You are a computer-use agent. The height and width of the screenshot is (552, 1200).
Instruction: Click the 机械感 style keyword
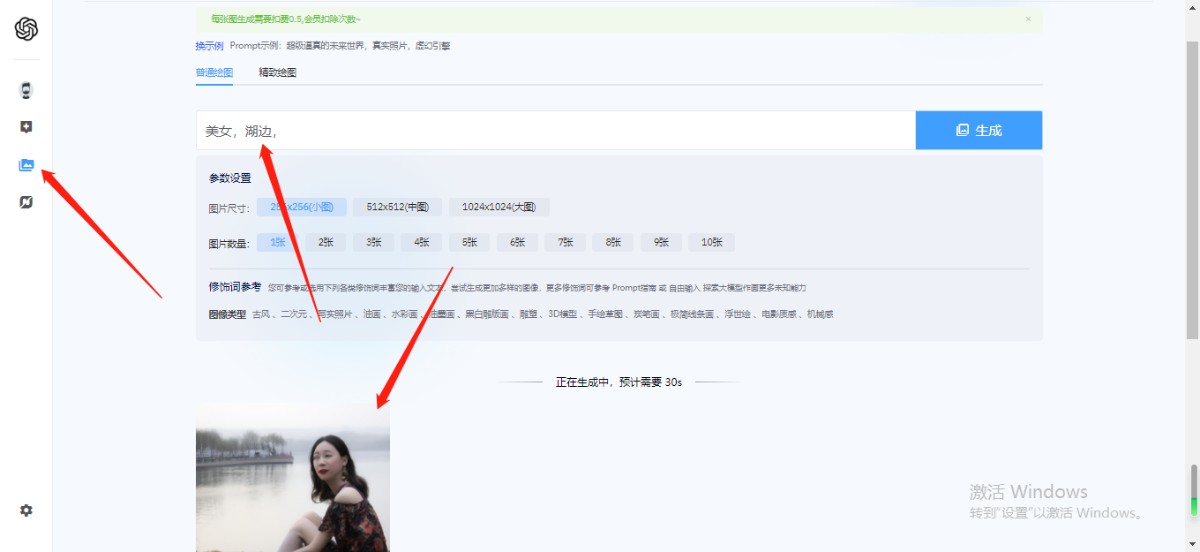tap(820, 314)
